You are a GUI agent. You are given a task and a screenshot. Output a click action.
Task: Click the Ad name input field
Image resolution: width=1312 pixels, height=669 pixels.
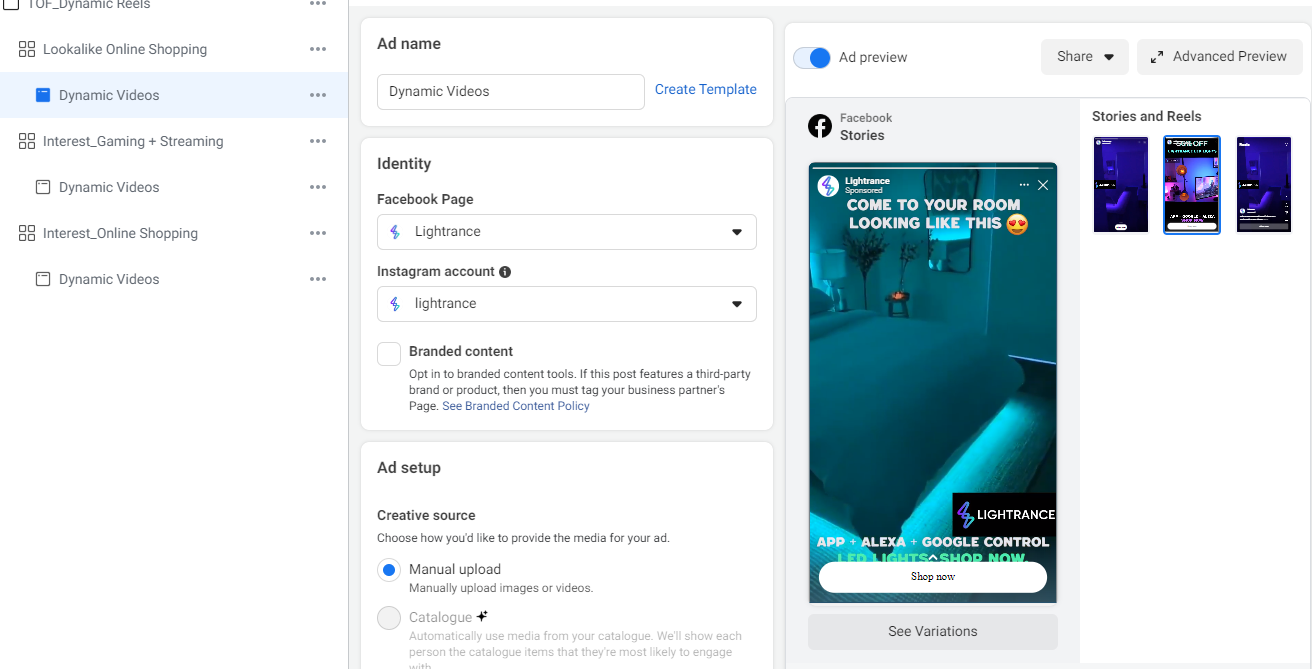tap(511, 91)
